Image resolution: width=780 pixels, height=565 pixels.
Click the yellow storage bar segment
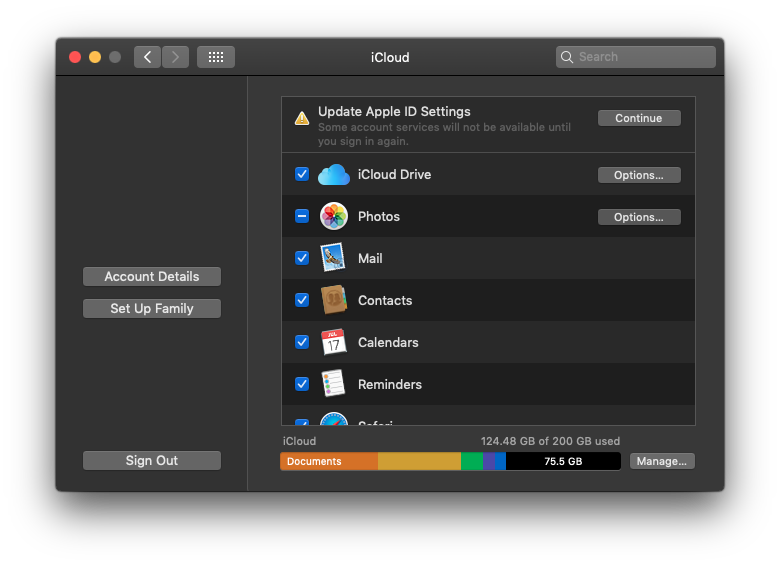click(x=419, y=461)
